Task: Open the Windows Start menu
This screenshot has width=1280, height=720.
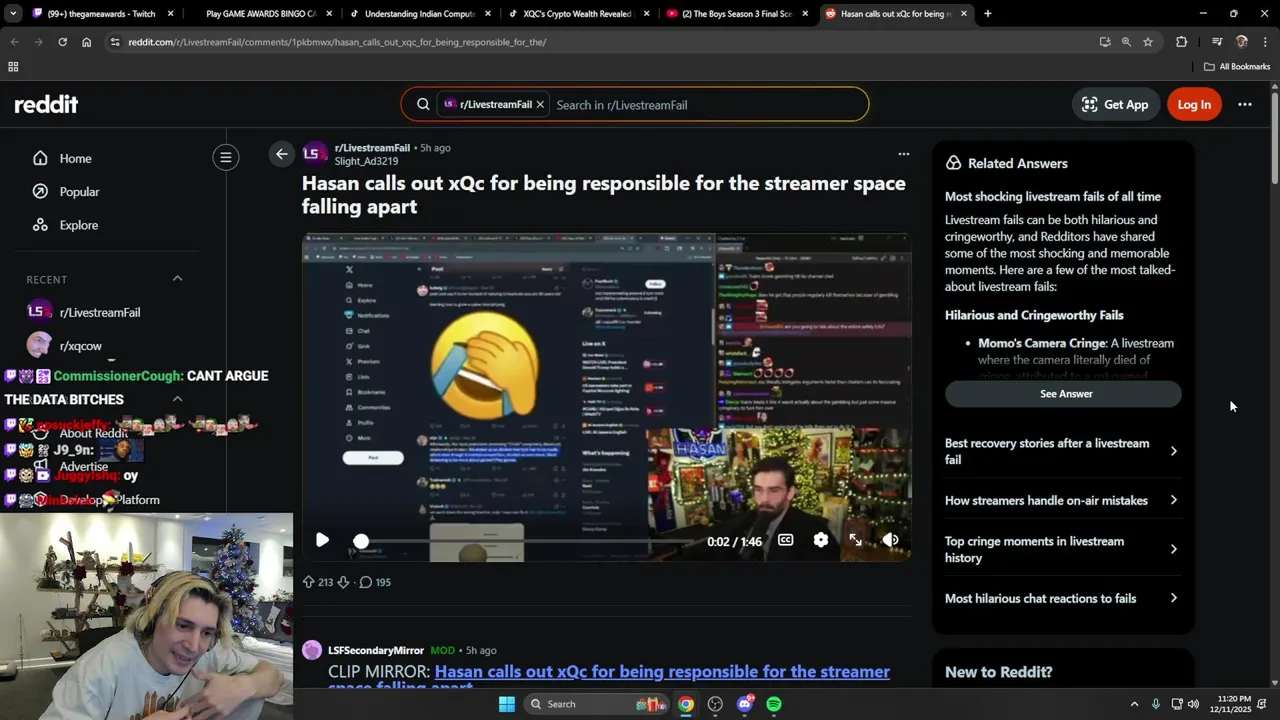Action: click(507, 704)
